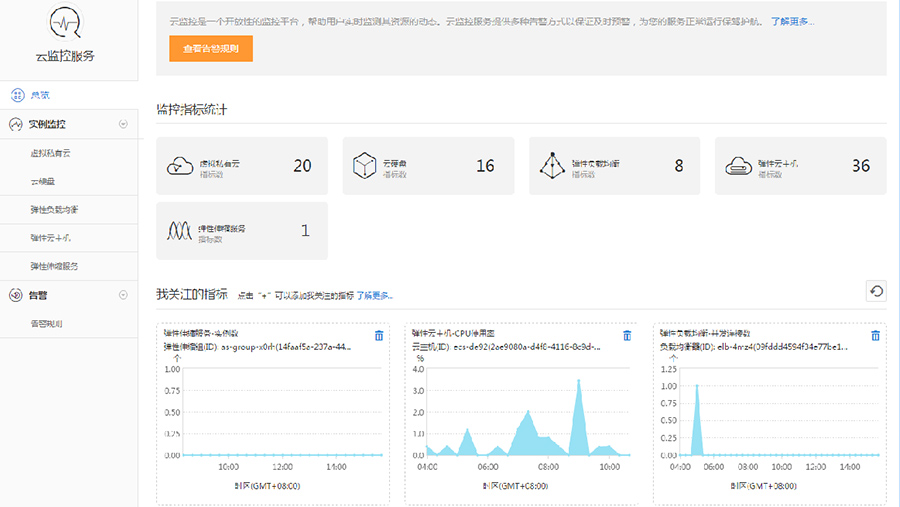Open 告警规则 in the sidebar
900x507 pixels.
pos(47,323)
